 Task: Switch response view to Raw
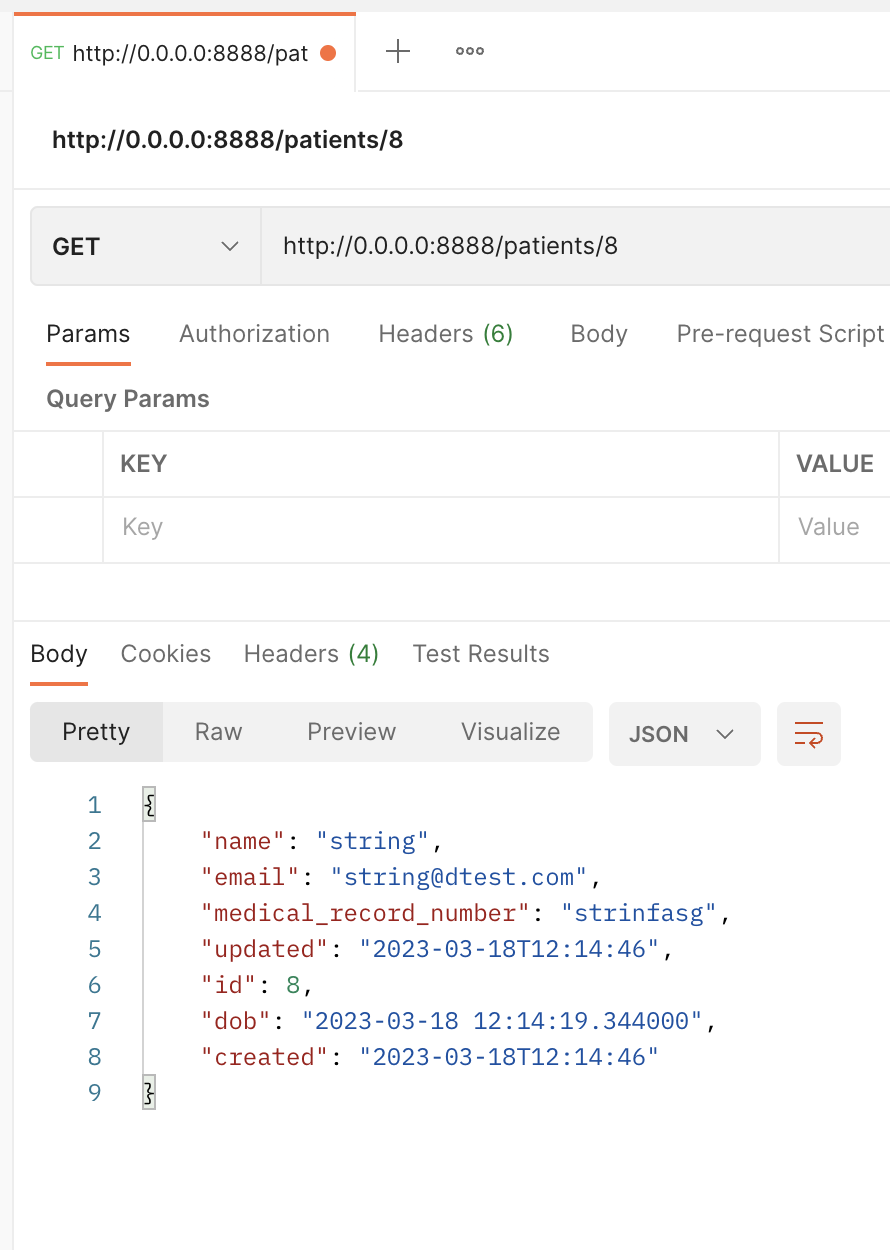(218, 732)
